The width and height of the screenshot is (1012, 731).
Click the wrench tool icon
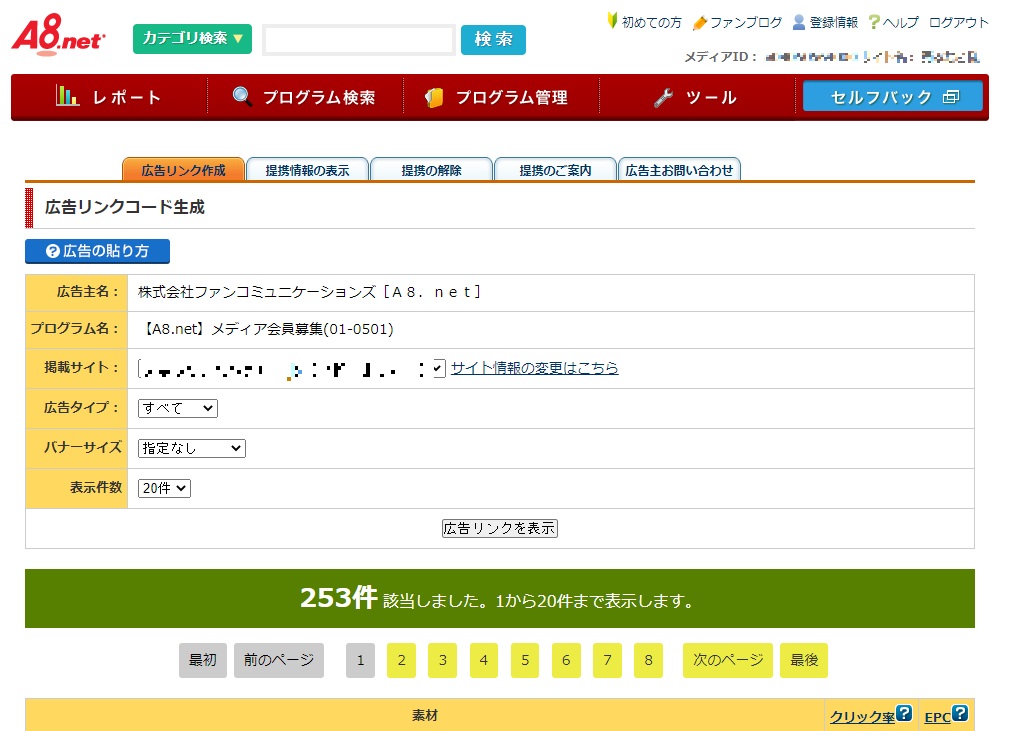[663, 97]
